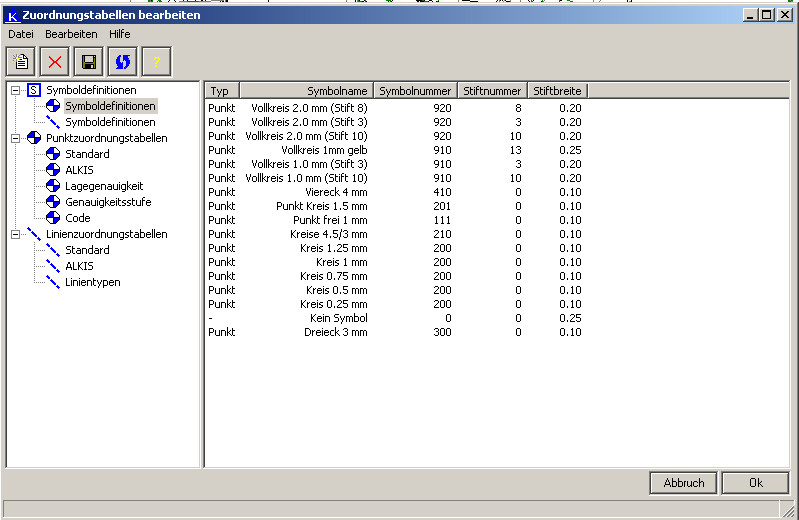Image resolution: width=799 pixels, height=520 pixels.
Task: Select row Kreis 1.25 mm
Action: click(x=395, y=248)
